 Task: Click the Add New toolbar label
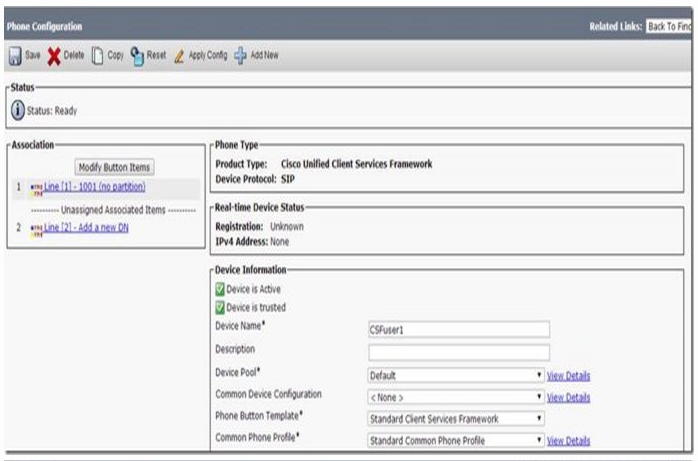264,55
